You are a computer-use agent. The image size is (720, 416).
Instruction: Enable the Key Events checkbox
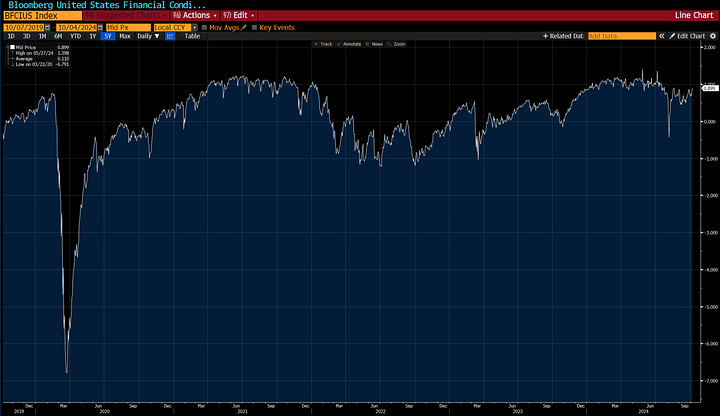point(254,28)
